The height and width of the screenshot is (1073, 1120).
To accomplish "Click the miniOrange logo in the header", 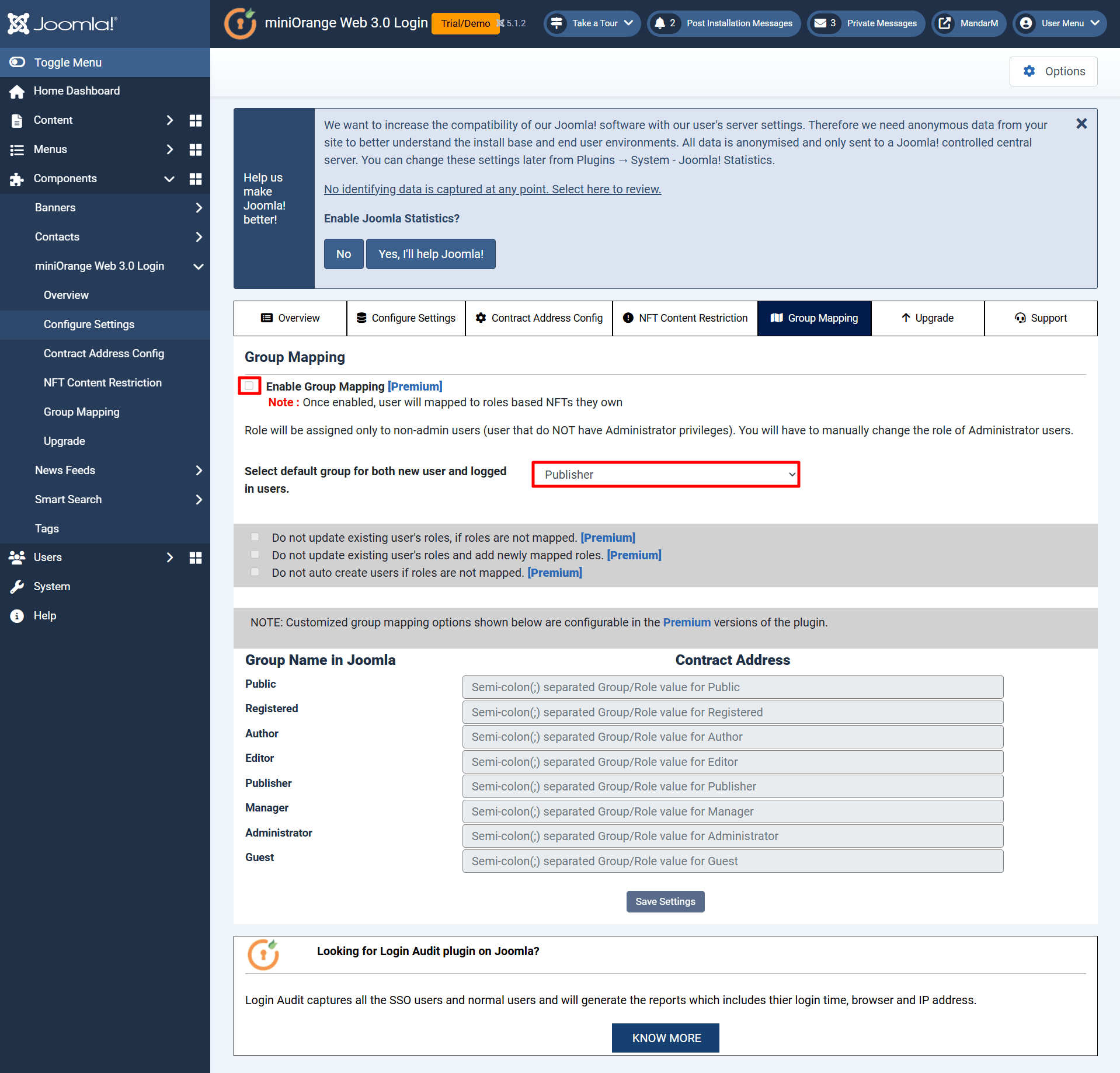I will pyautogui.click(x=240, y=23).
